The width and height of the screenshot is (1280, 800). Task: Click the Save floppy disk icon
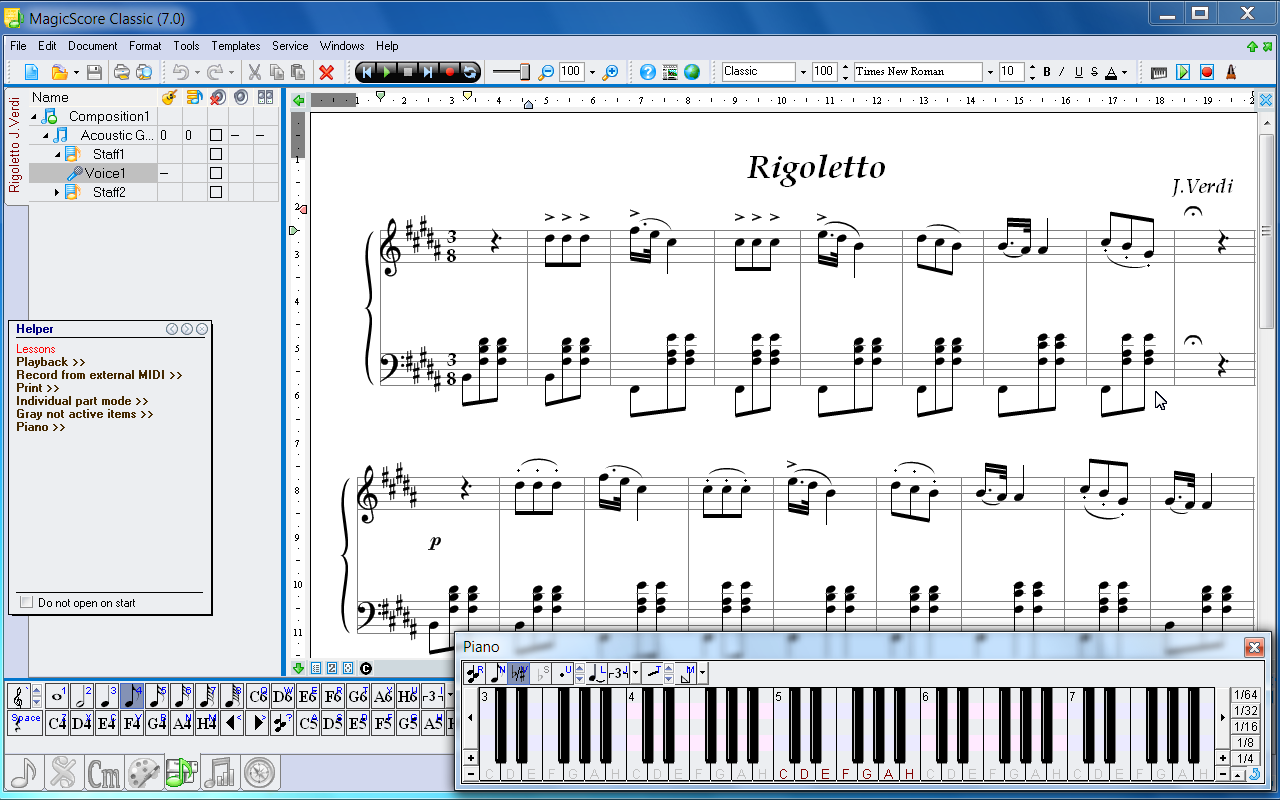(x=94, y=72)
